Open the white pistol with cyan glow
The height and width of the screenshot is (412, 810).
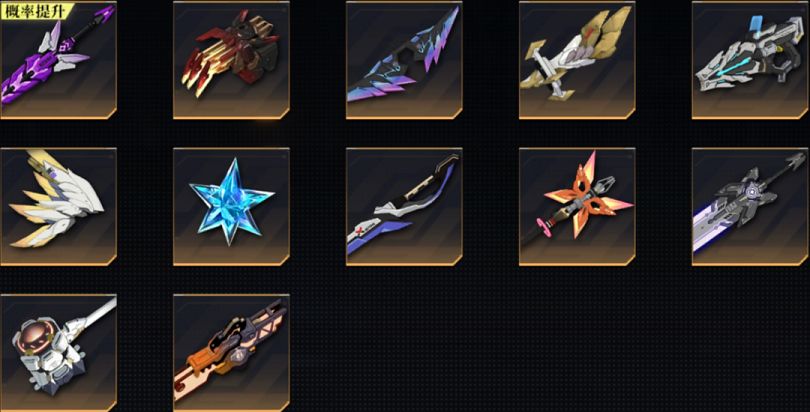tap(750, 60)
